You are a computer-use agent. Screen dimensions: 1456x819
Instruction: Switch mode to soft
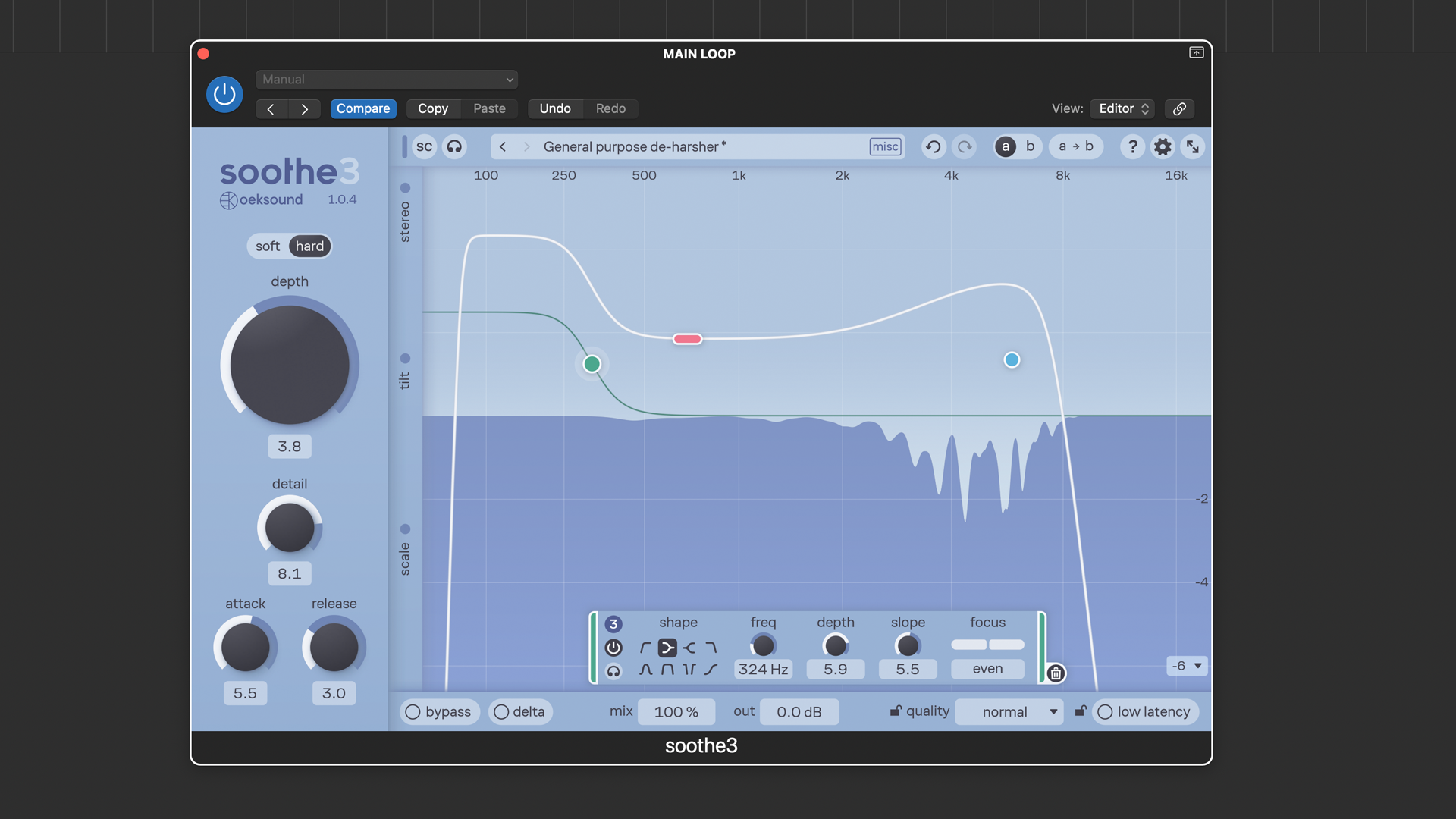coord(268,246)
